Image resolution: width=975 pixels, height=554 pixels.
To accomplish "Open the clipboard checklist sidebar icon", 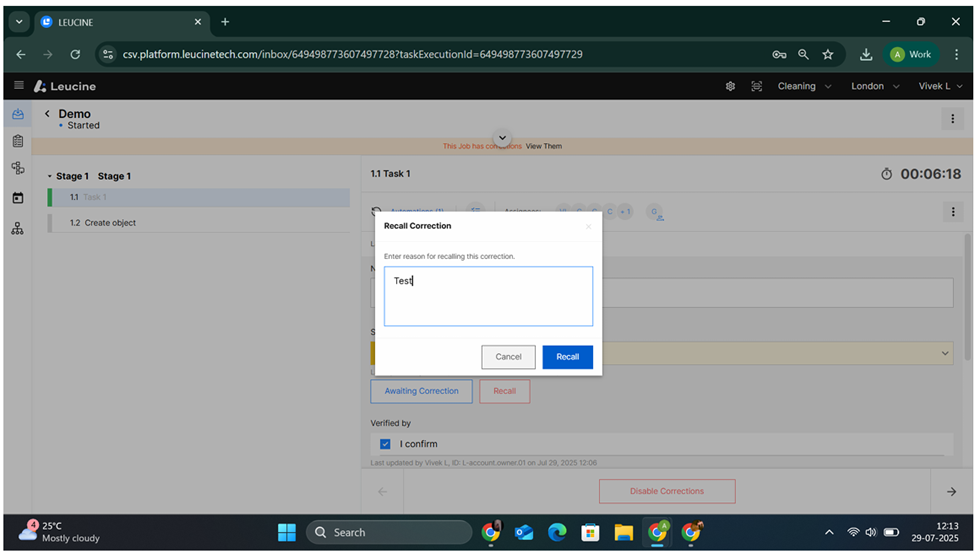I will click(x=18, y=142).
